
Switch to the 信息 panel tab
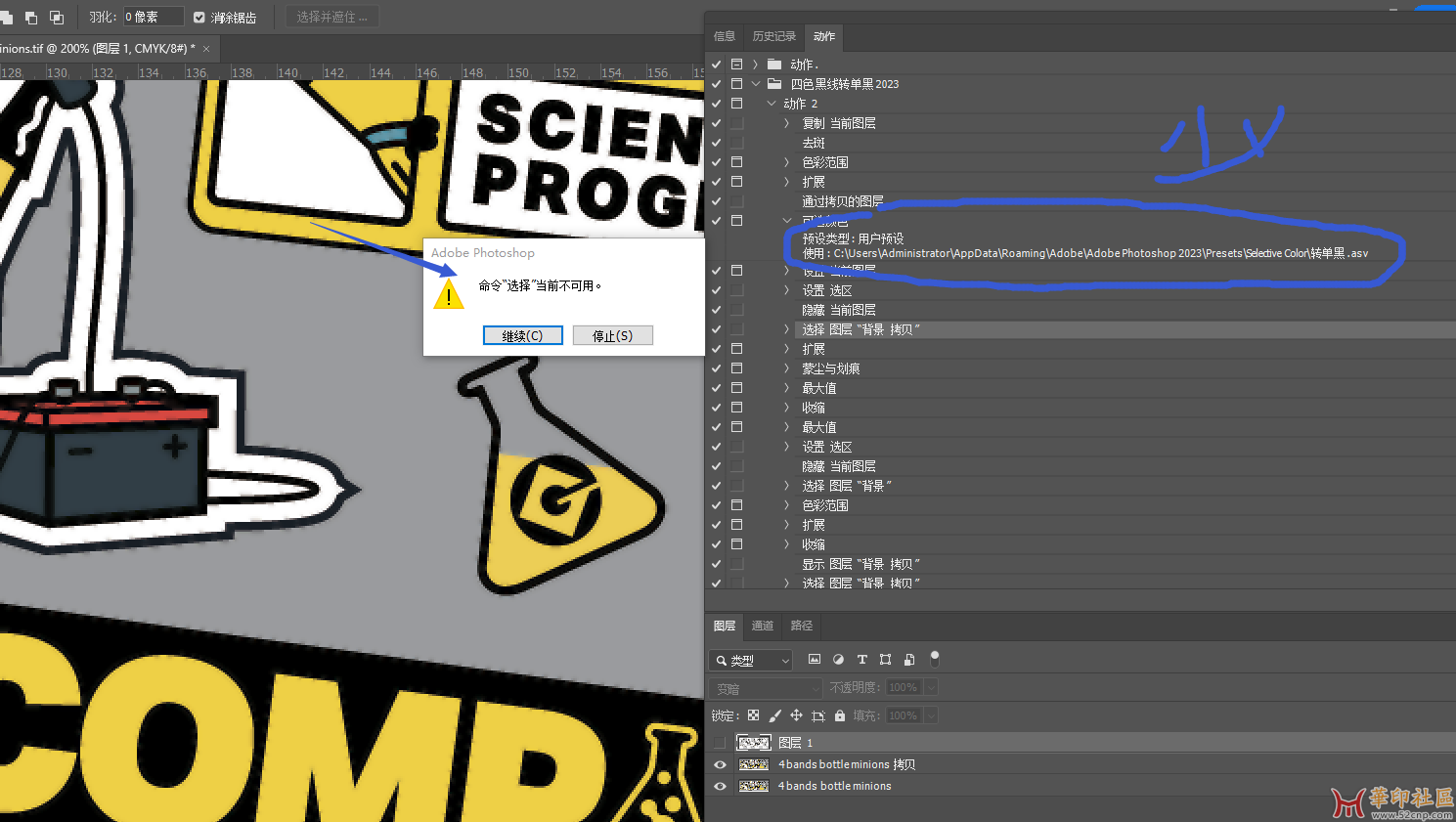[725, 36]
